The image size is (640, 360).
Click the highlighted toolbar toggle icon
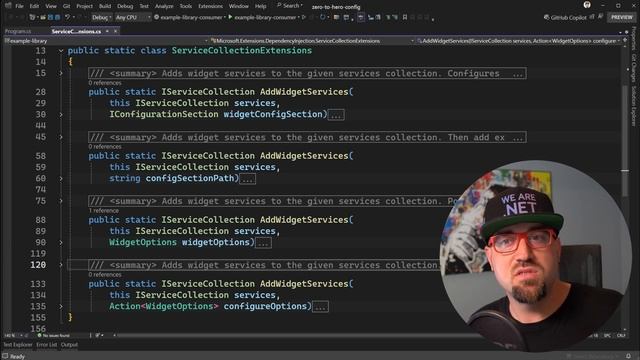pyautogui.click(x=361, y=17)
